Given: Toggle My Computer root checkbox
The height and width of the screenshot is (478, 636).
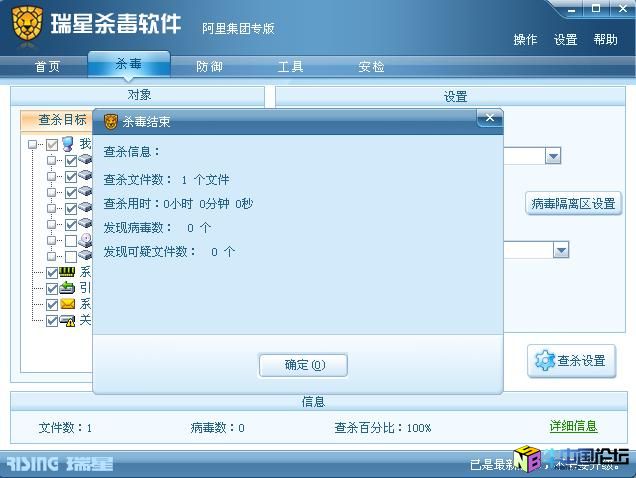Looking at the screenshot, I should pos(52,144).
